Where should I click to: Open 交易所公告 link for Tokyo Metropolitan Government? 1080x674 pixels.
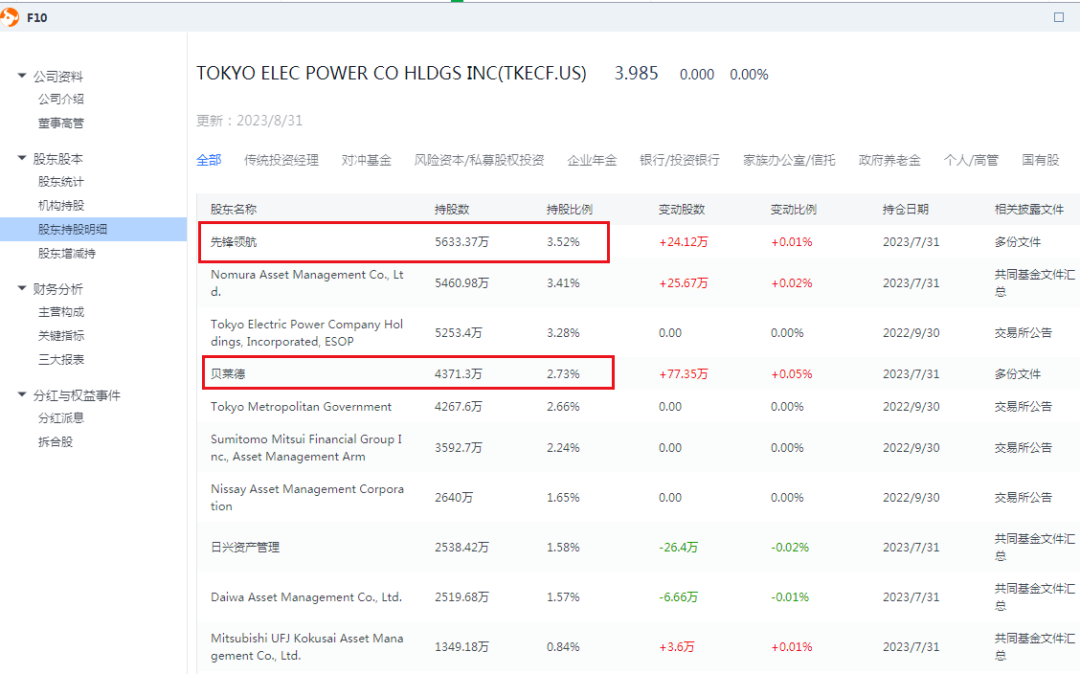point(1023,407)
